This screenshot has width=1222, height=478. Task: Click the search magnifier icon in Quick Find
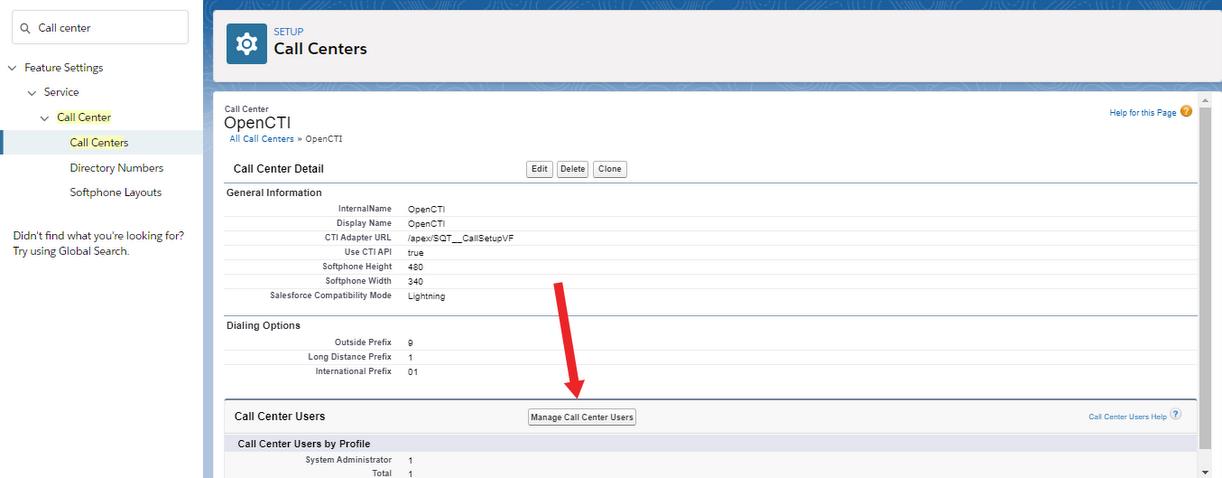tap(25, 28)
